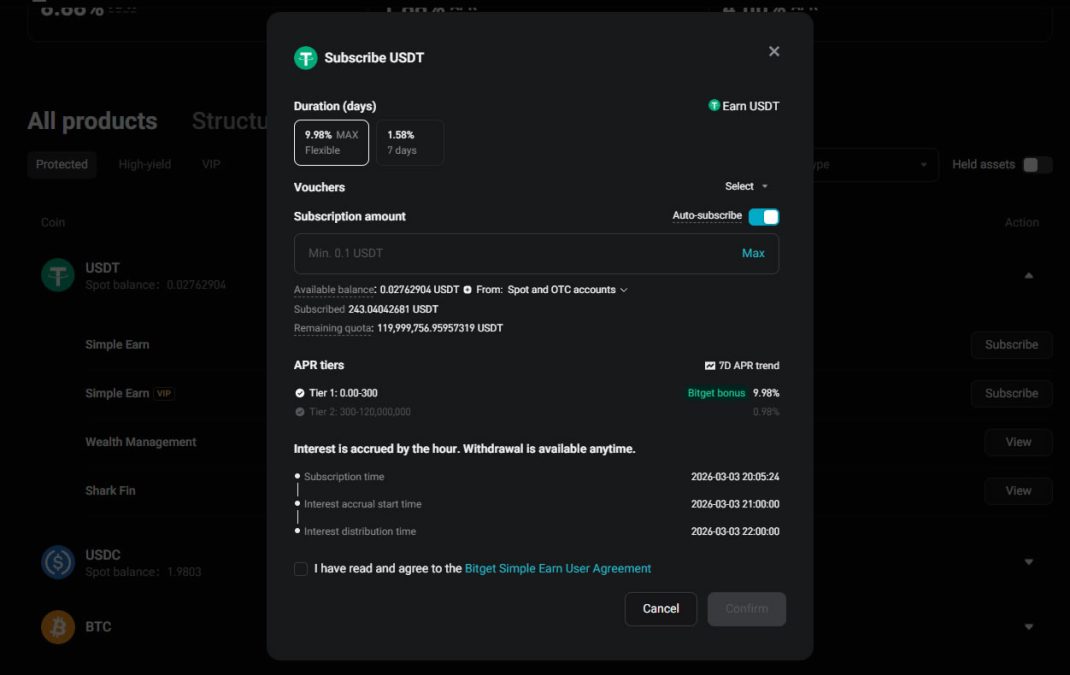The image size is (1070, 675).
Task: Click View for Shark Fin row
Action: pos(1018,491)
